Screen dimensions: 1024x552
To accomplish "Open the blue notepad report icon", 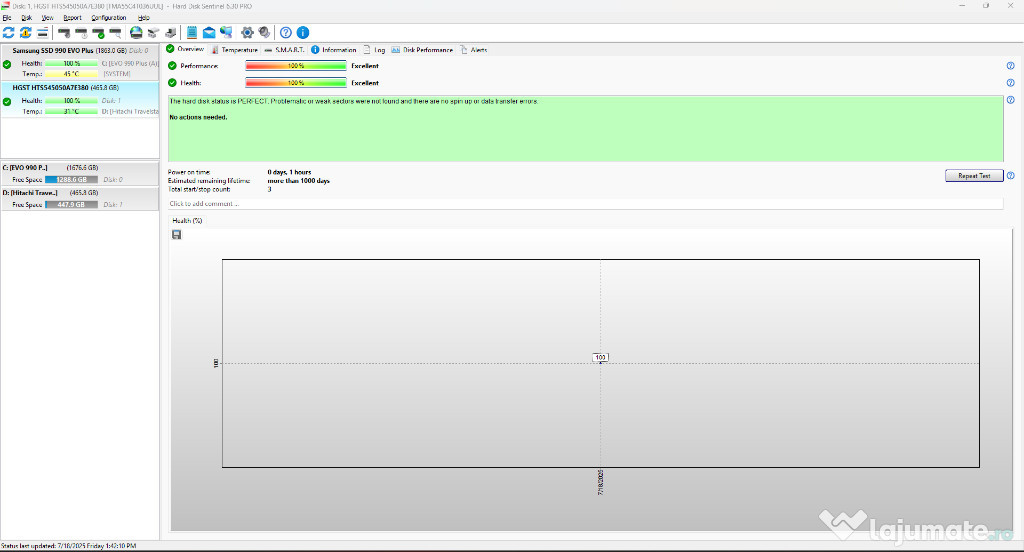I will click(192, 33).
